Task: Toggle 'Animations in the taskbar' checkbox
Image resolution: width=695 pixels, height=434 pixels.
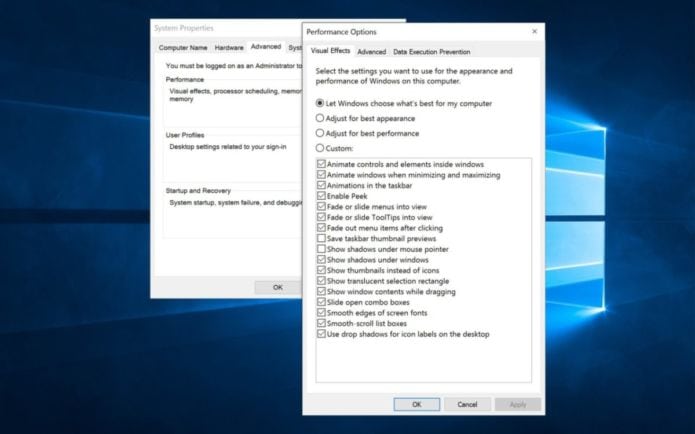Action: coord(321,185)
